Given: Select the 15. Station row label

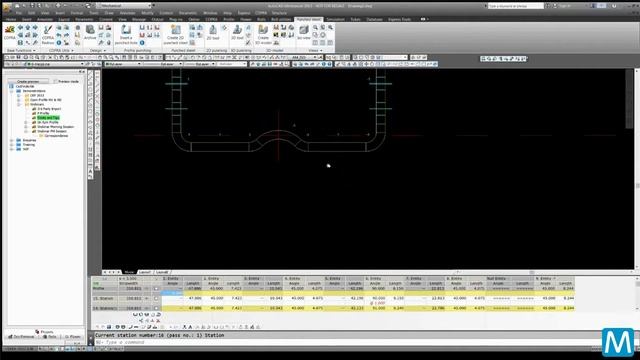Looking at the screenshot, I should tap(103, 298).
